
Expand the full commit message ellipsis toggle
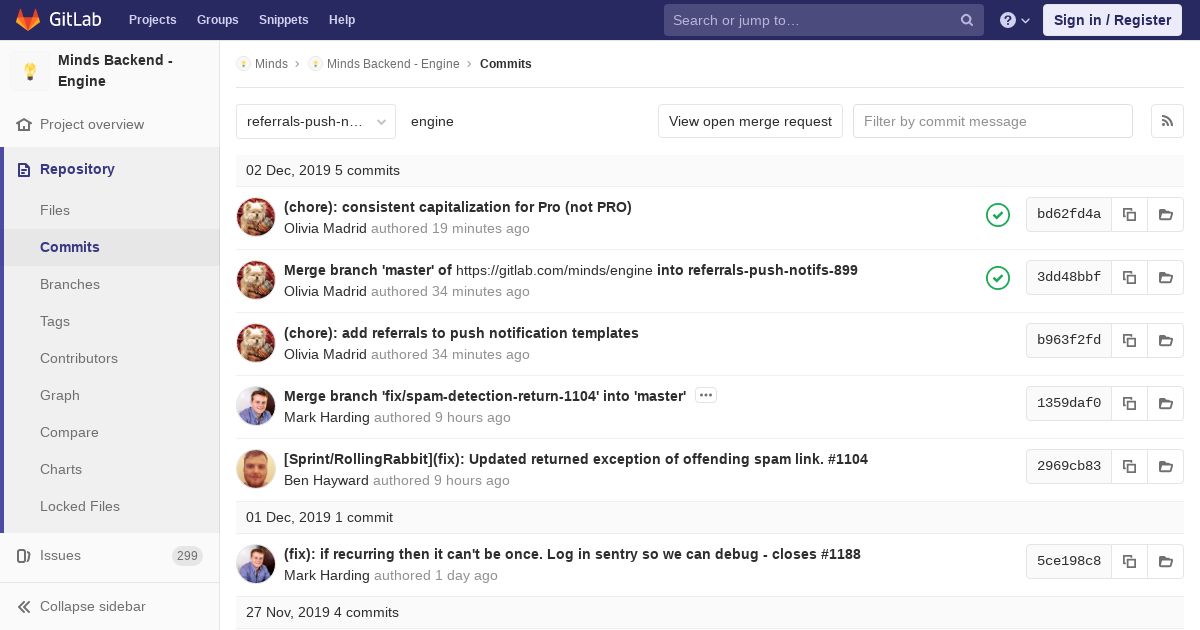(x=706, y=396)
